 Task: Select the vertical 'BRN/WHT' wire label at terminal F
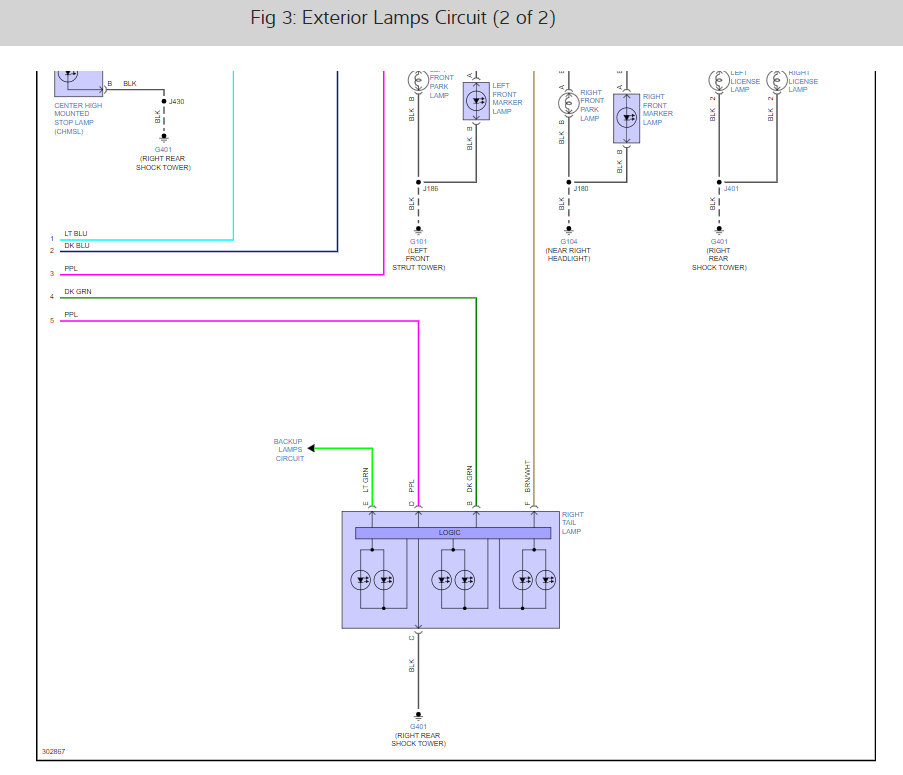coord(528,476)
